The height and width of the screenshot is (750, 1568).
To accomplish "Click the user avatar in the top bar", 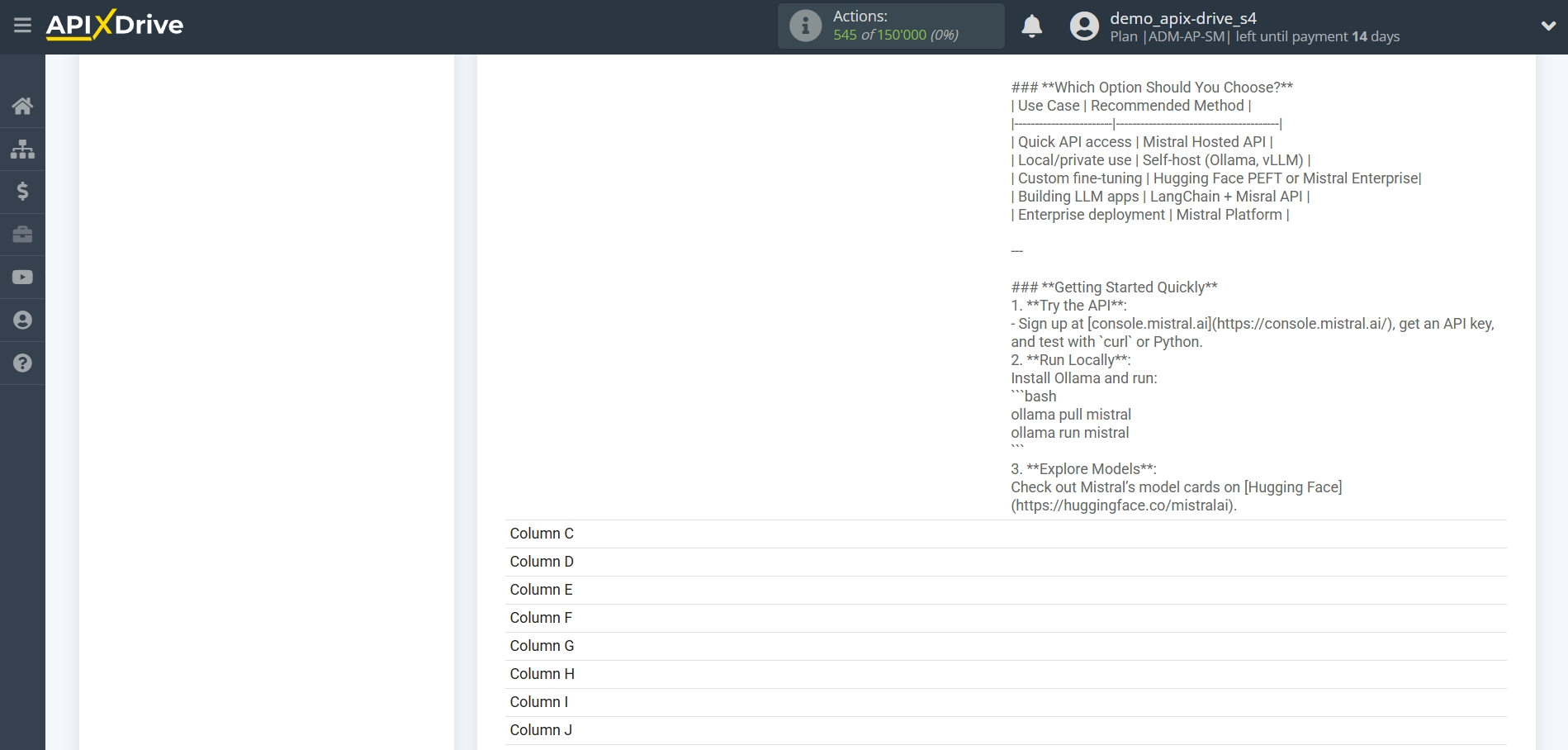I will point(1083,26).
